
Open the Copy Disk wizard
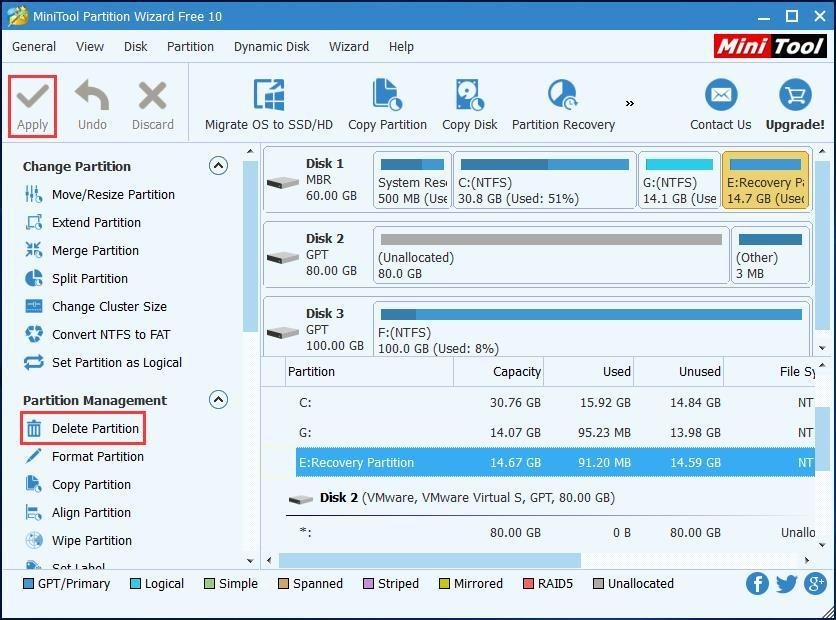[469, 105]
